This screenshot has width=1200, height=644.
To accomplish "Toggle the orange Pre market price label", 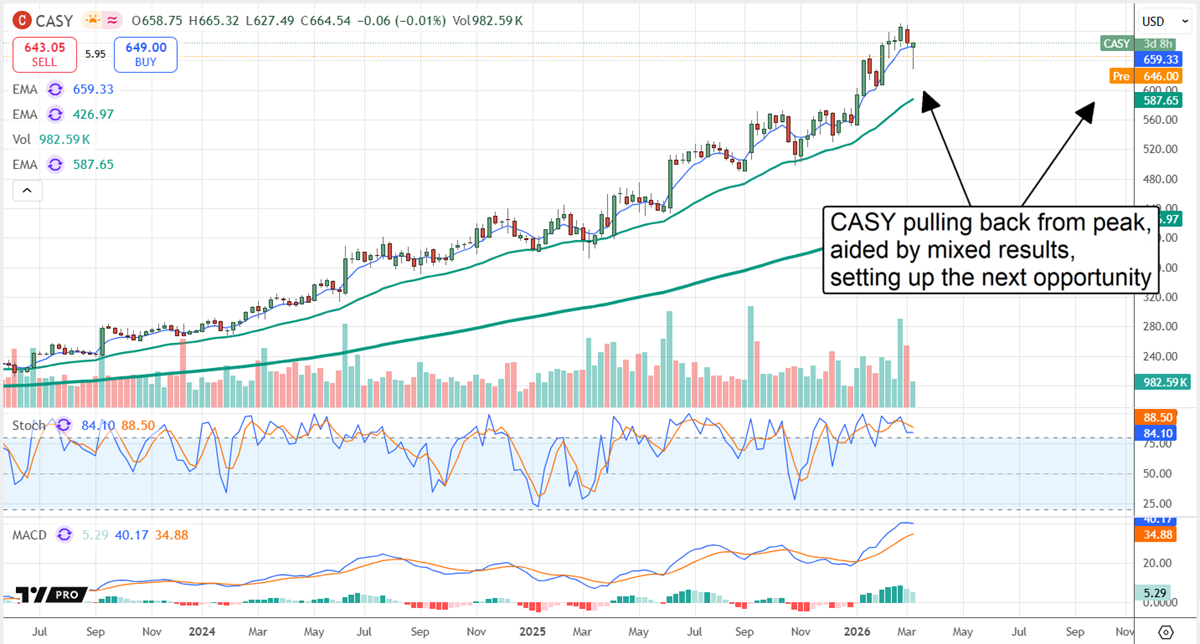I will click(x=1121, y=76).
